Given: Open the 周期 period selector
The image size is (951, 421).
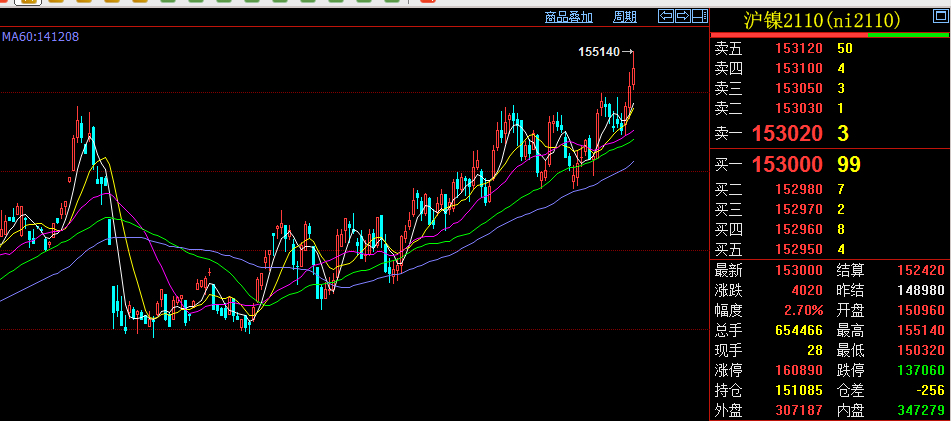Looking at the screenshot, I should (x=624, y=17).
